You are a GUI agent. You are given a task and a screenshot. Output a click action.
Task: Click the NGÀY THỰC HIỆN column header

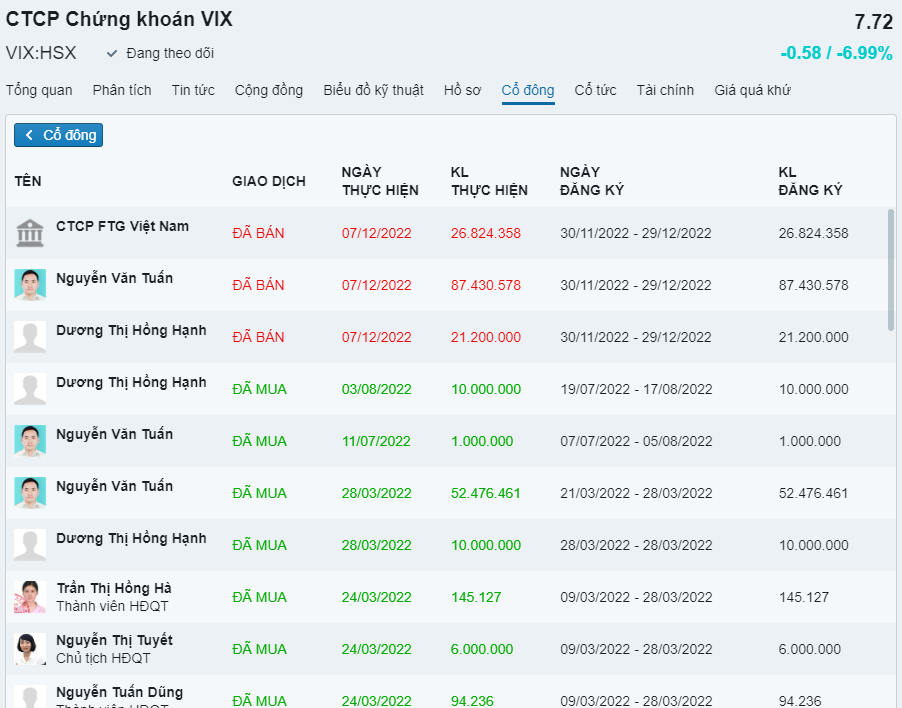click(380, 181)
